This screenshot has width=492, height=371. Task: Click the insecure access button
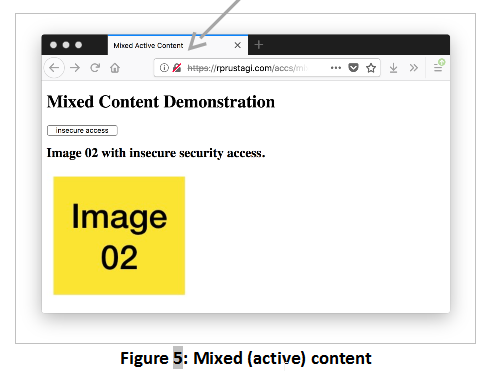coord(82,130)
